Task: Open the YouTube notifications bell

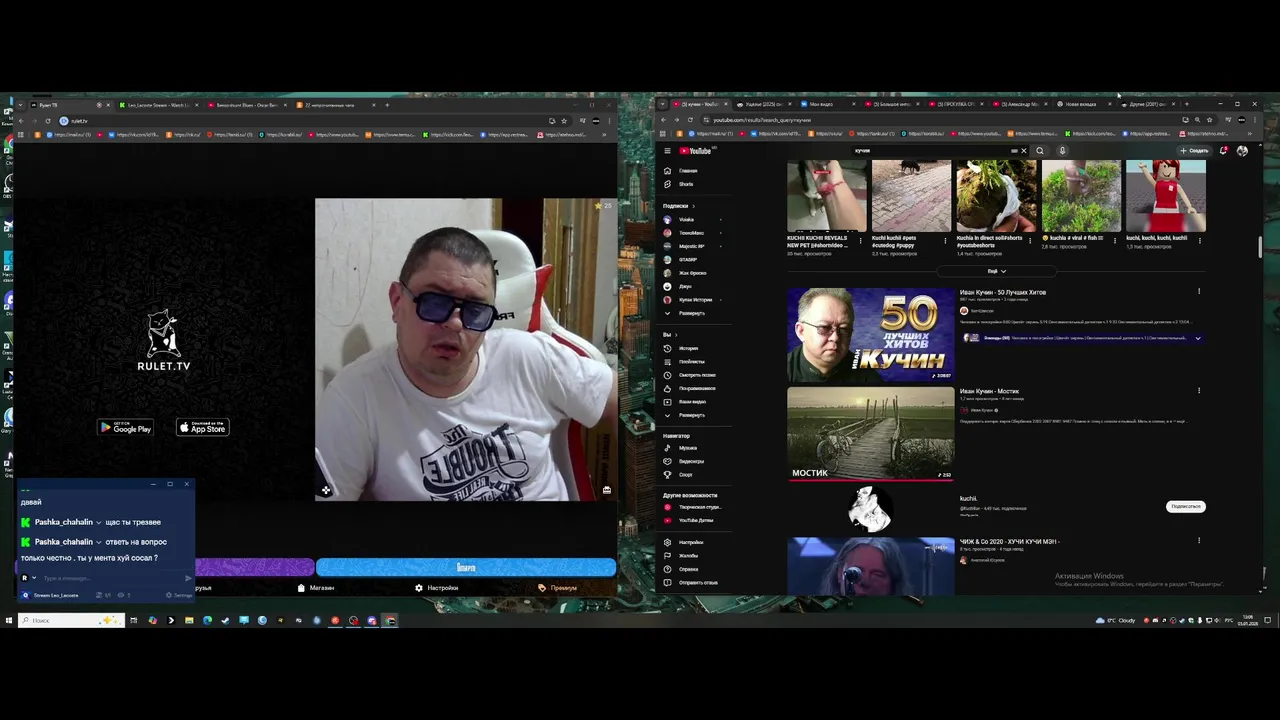Action: tap(1223, 151)
